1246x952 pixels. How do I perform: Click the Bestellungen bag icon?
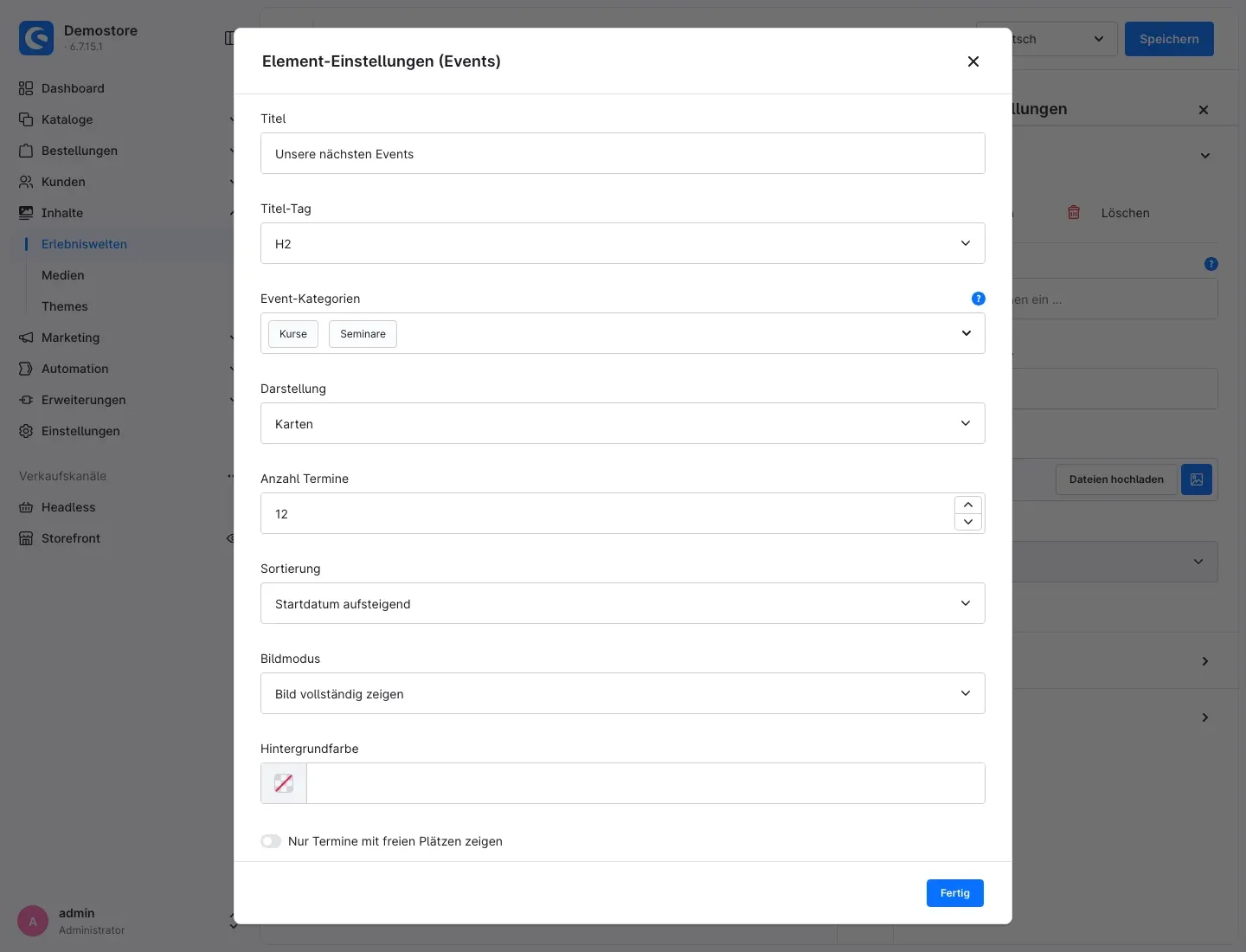[x=26, y=151]
